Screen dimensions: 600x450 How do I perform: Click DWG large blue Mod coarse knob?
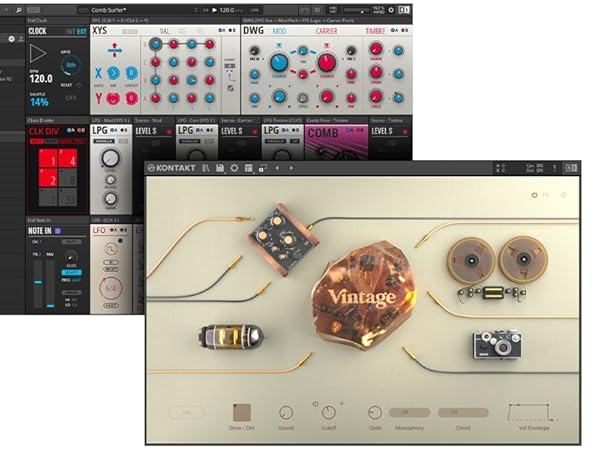click(x=280, y=62)
